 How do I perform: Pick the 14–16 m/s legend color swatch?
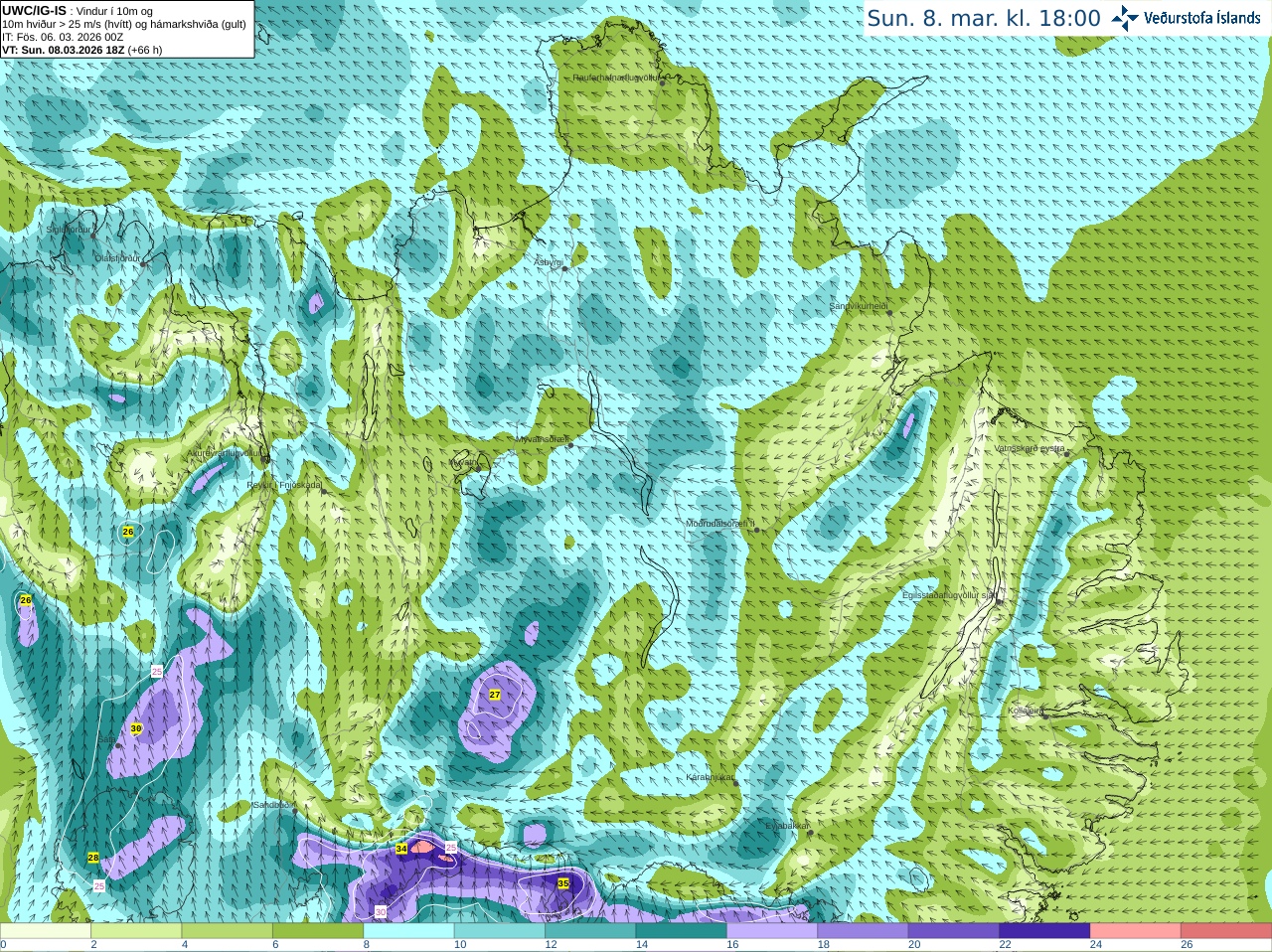(x=682, y=931)
